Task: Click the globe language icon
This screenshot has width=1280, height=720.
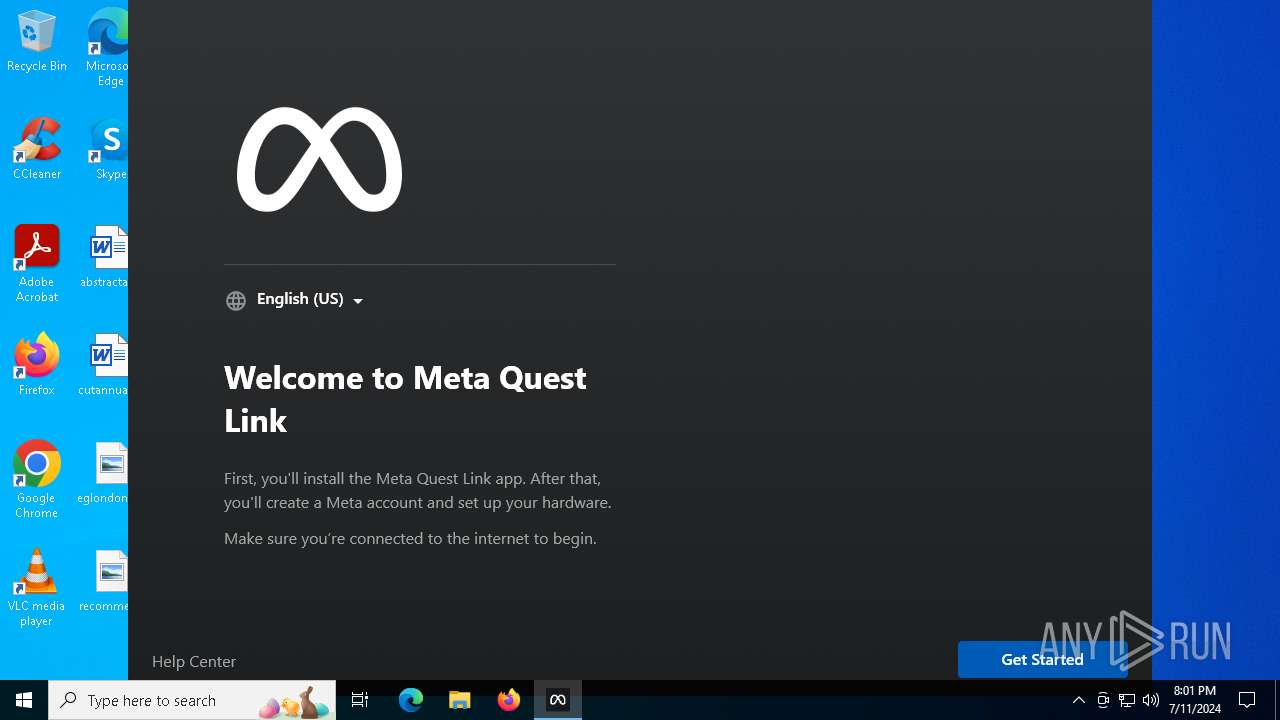Action: pyautogui.click(x=236, y=300)
